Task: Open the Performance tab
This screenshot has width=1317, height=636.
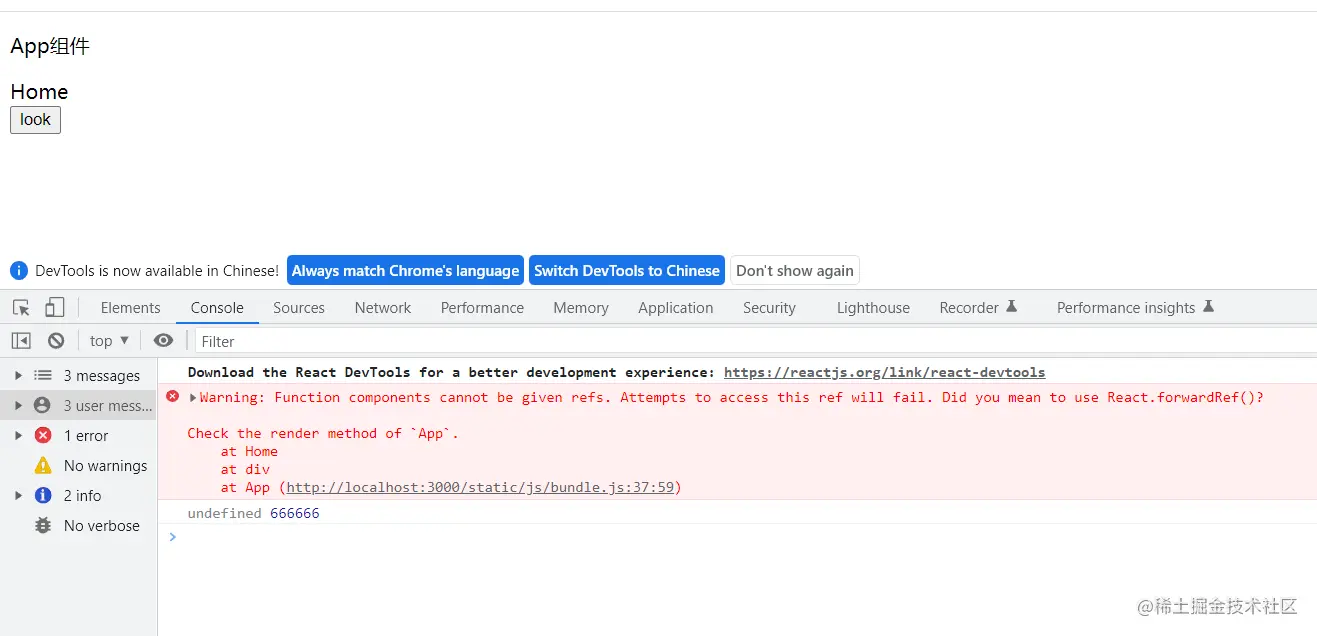Action: (x=482, y=308)
